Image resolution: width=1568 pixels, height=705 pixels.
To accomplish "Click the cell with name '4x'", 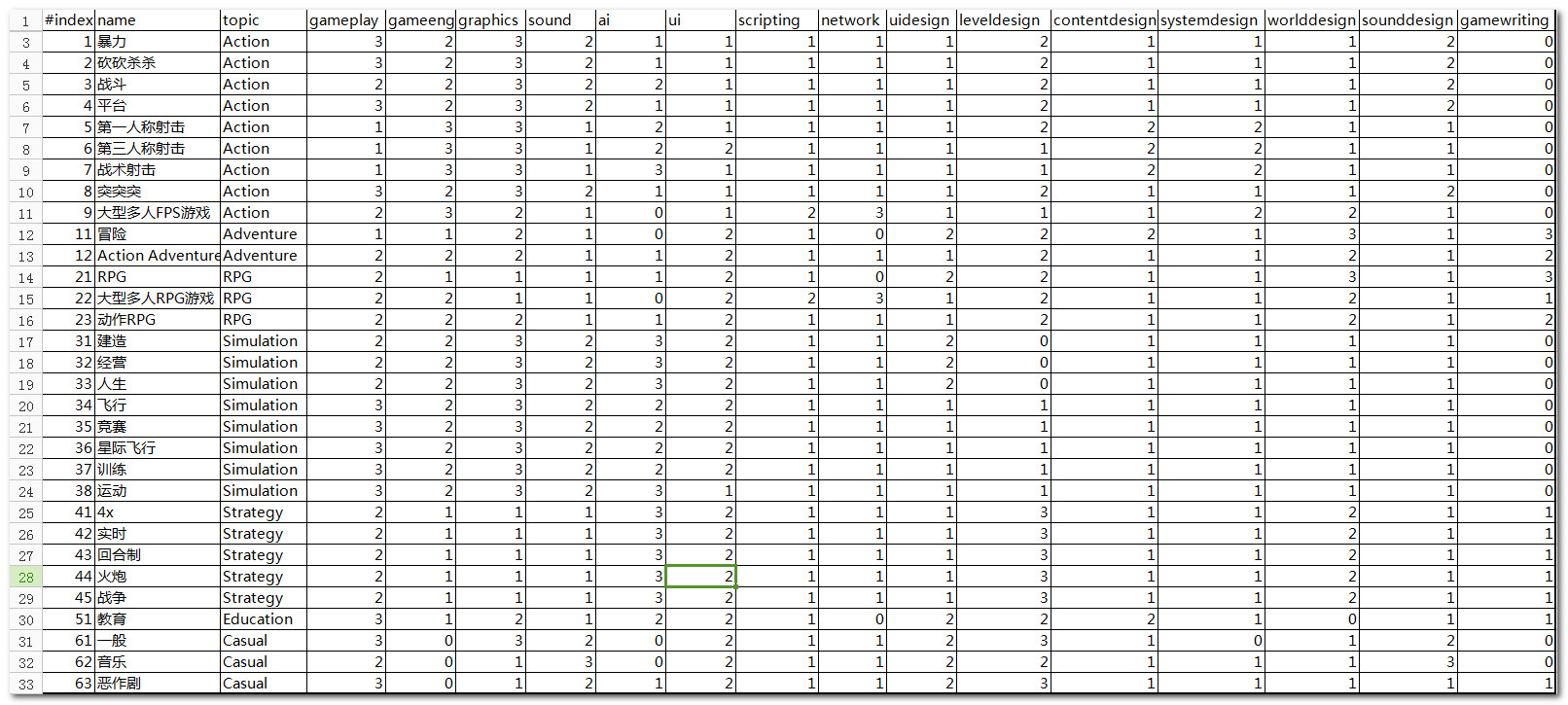I will (157, 512).
